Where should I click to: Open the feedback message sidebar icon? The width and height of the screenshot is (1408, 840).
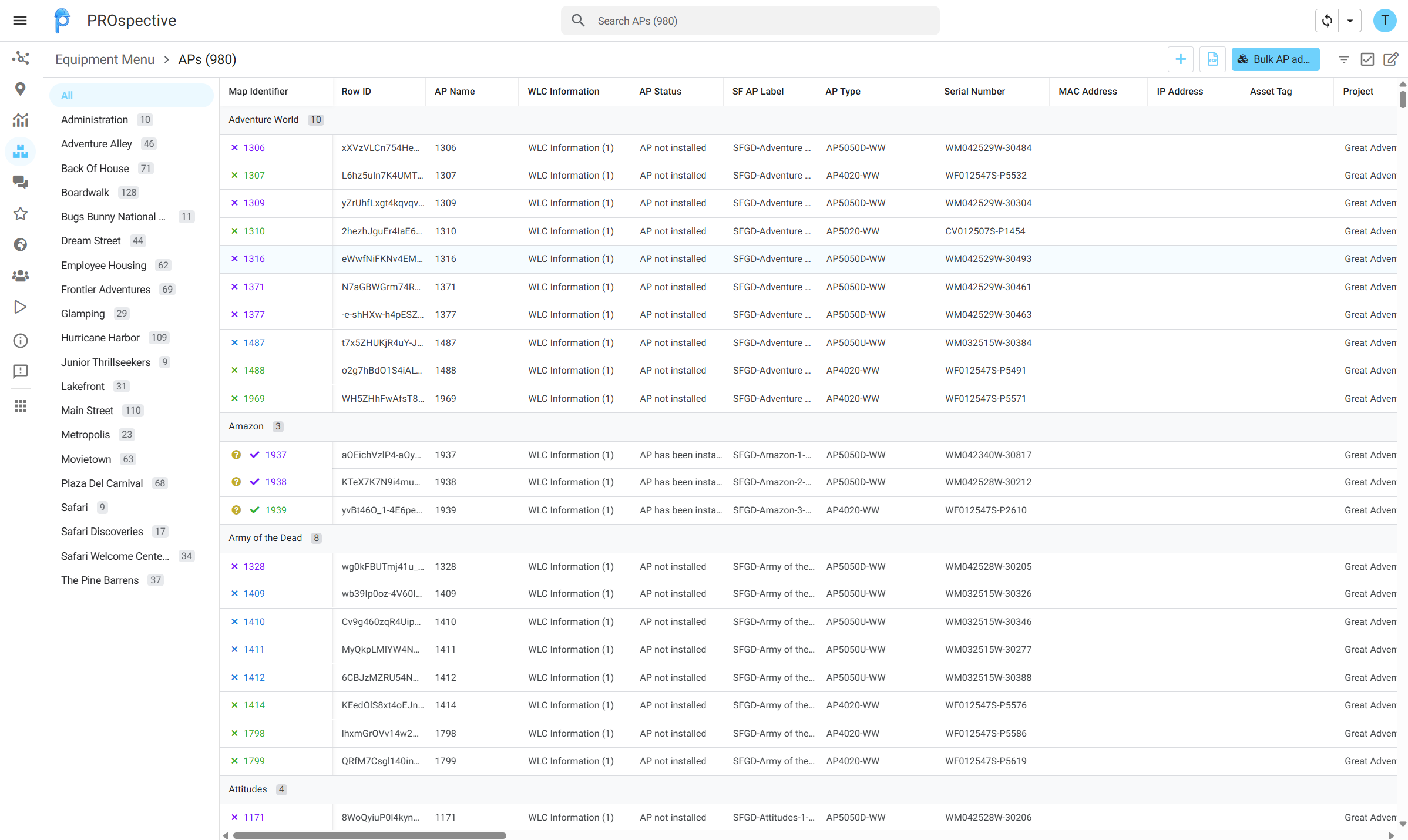[x=21, y=371]
